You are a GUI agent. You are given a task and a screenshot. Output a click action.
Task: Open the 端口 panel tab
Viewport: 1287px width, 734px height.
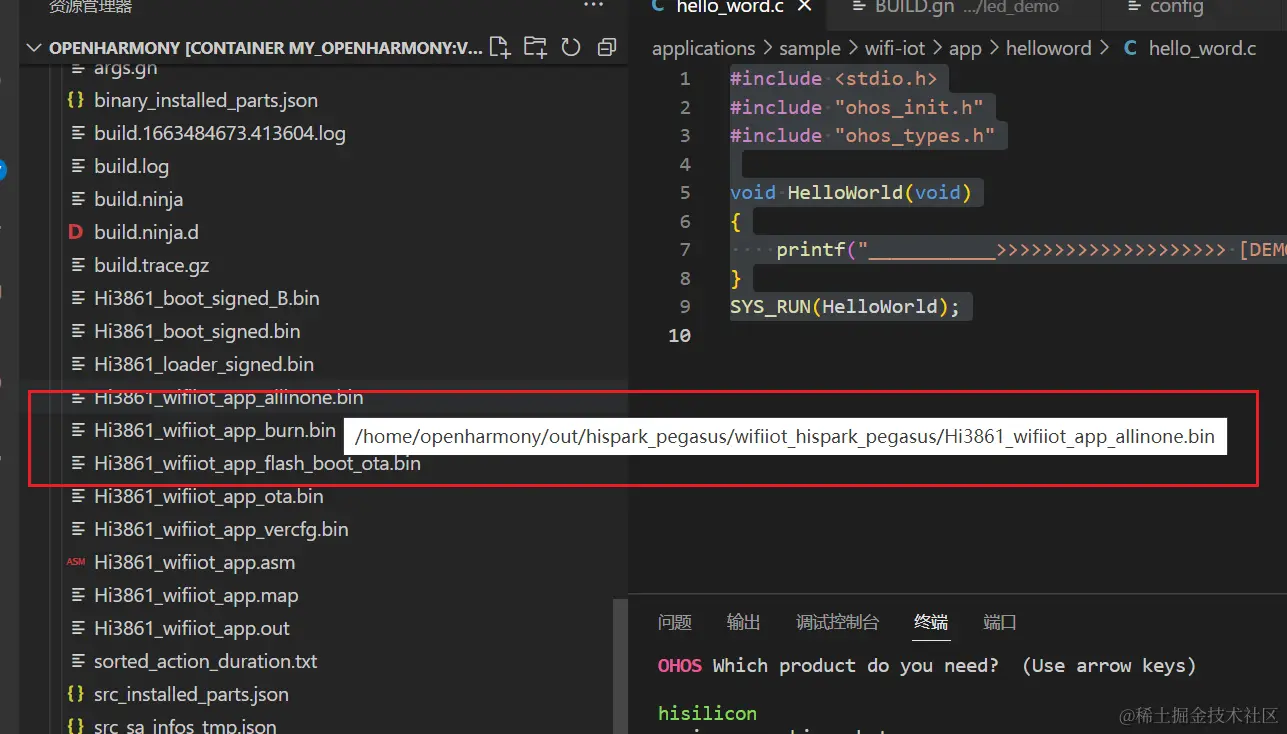(x=1000, y=622)
